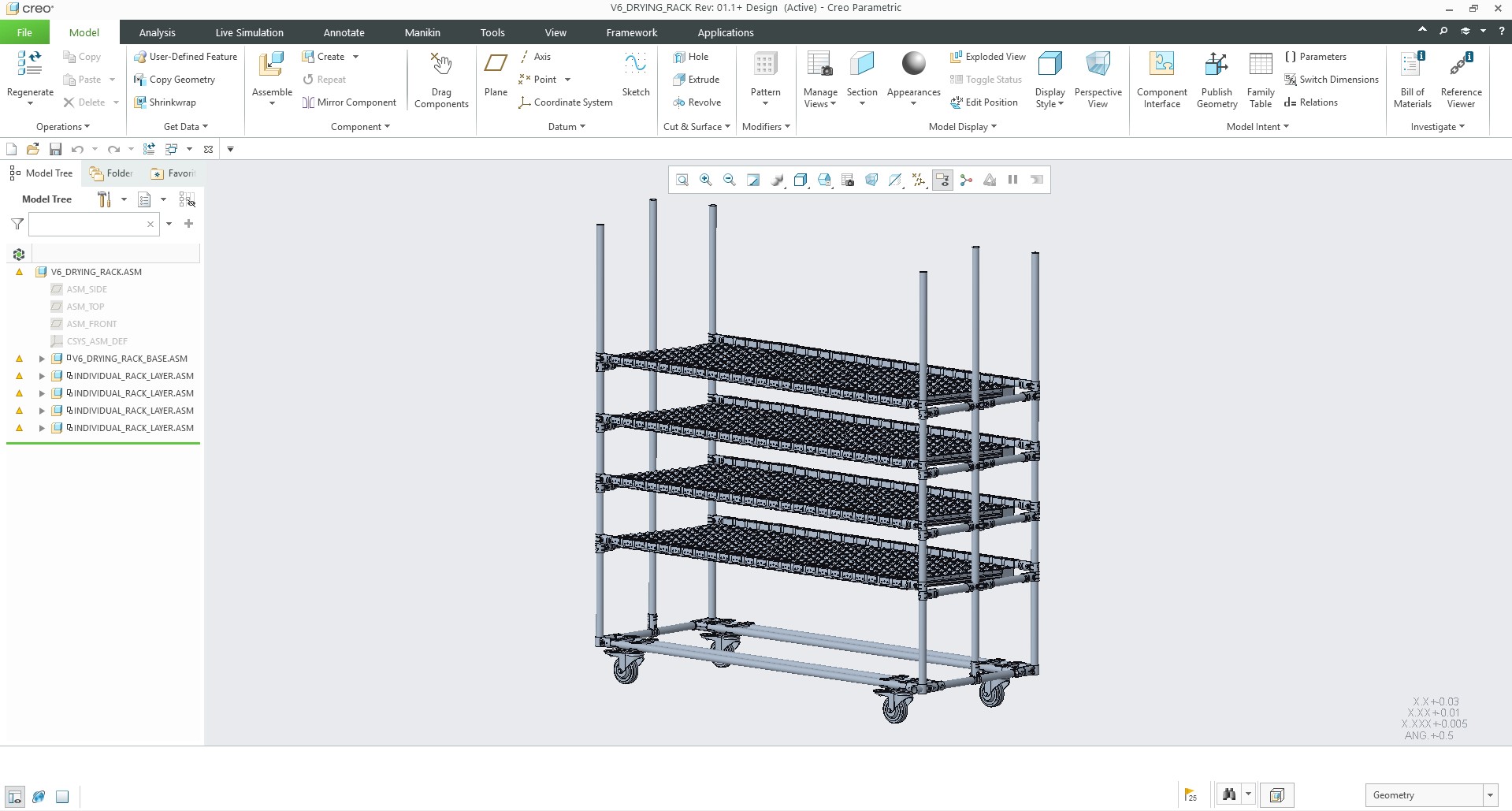Switch to the Analysis tab
The height and width of the screenshot is (811, 1512).
click(x=157, y=32)
